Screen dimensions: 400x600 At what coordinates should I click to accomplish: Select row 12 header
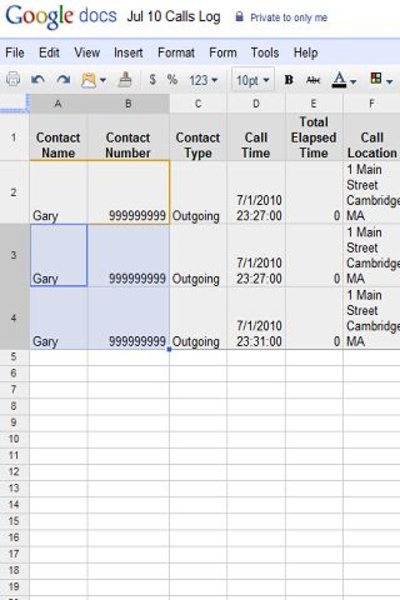point(14,472)
